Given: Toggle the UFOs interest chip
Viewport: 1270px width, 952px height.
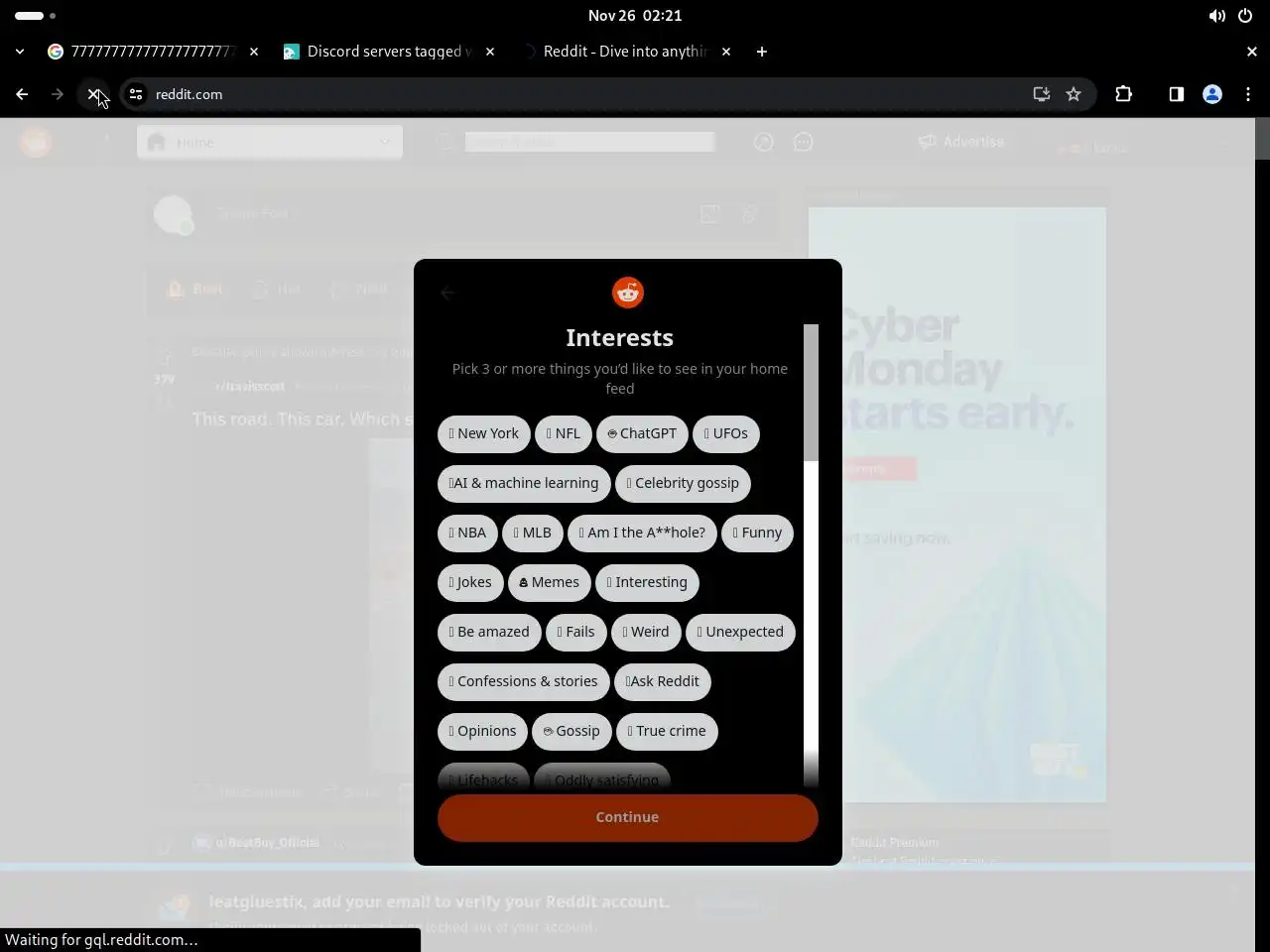Looking at the screenshot, I should pos(726,433).
